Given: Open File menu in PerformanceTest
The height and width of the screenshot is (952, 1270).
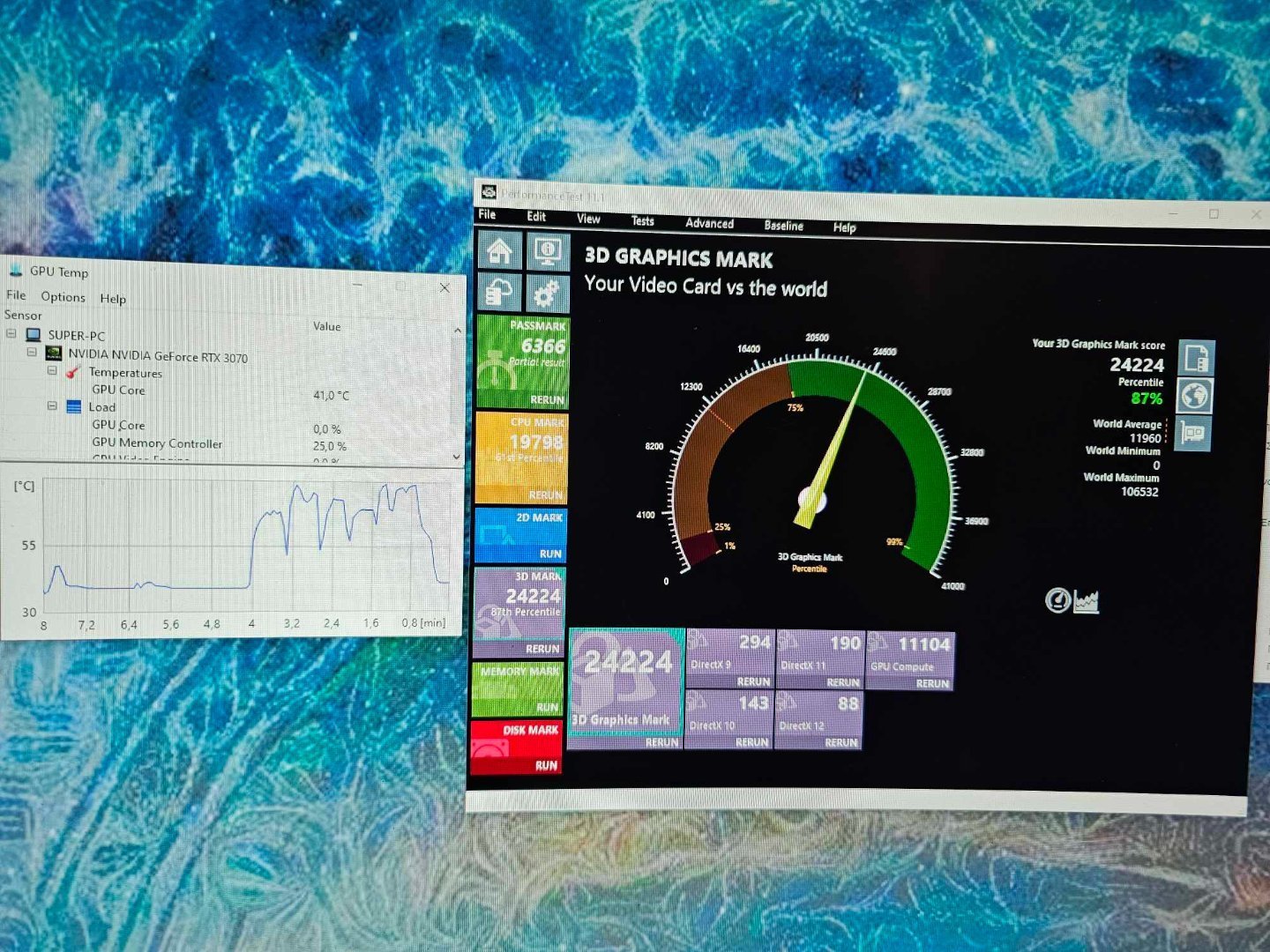Looking at the screenshot, I should pyautogui.click(x=487, y=214).
